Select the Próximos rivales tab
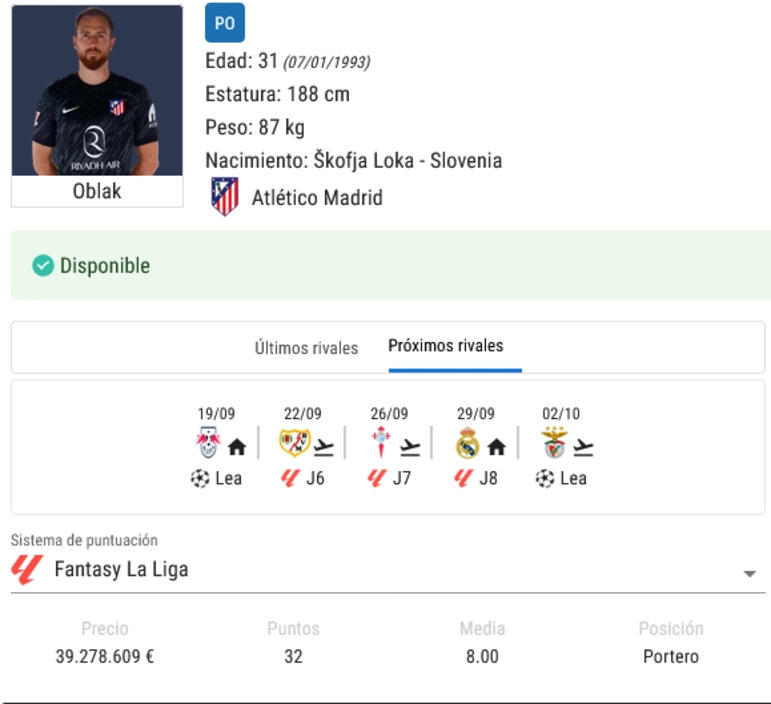The height and width of the screenshot is (704, 771). (446, 346)
